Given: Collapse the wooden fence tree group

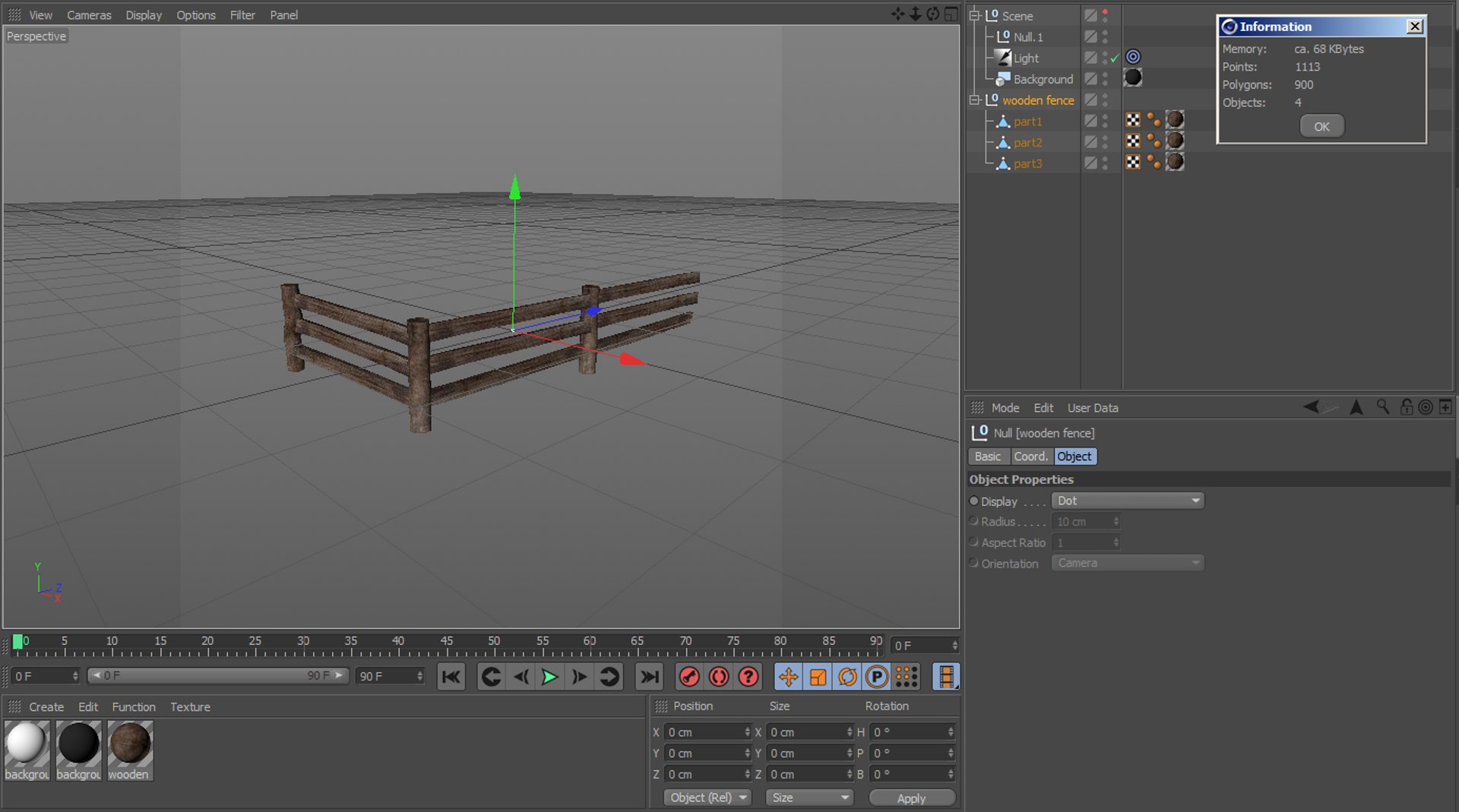Looking at the screenshot, I should coord(974,100).
